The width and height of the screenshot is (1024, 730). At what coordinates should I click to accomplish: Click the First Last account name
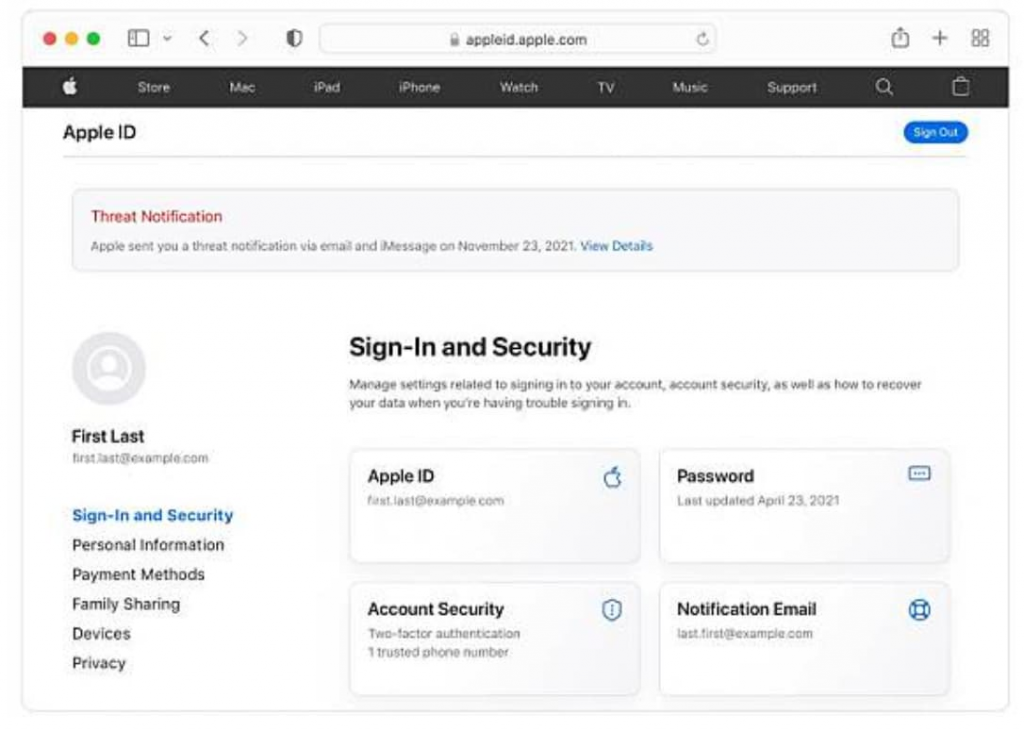[108, 436]
